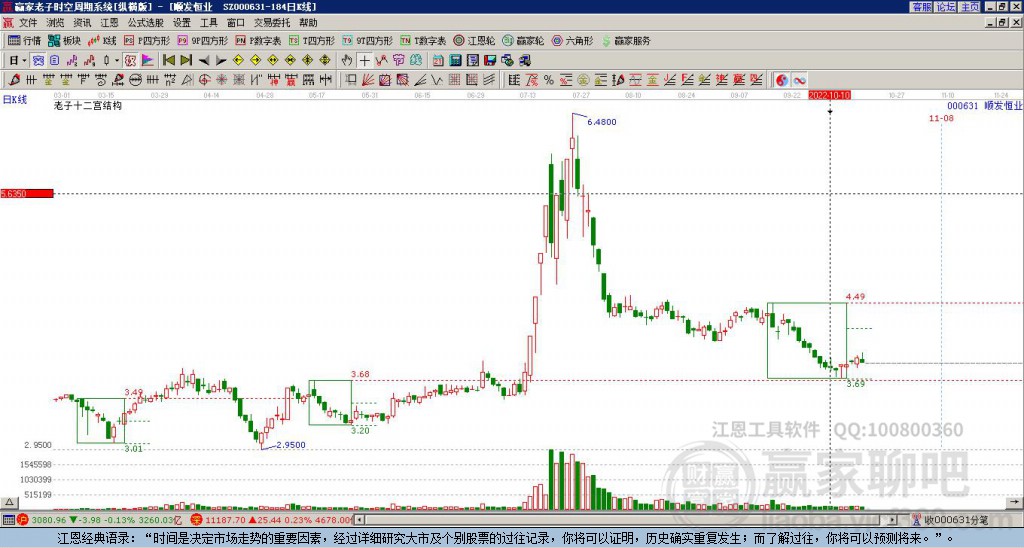This screenshot has width=1024, height=548.
Task: Click the 6.4800 peak price label
Action: click(601, 122)
